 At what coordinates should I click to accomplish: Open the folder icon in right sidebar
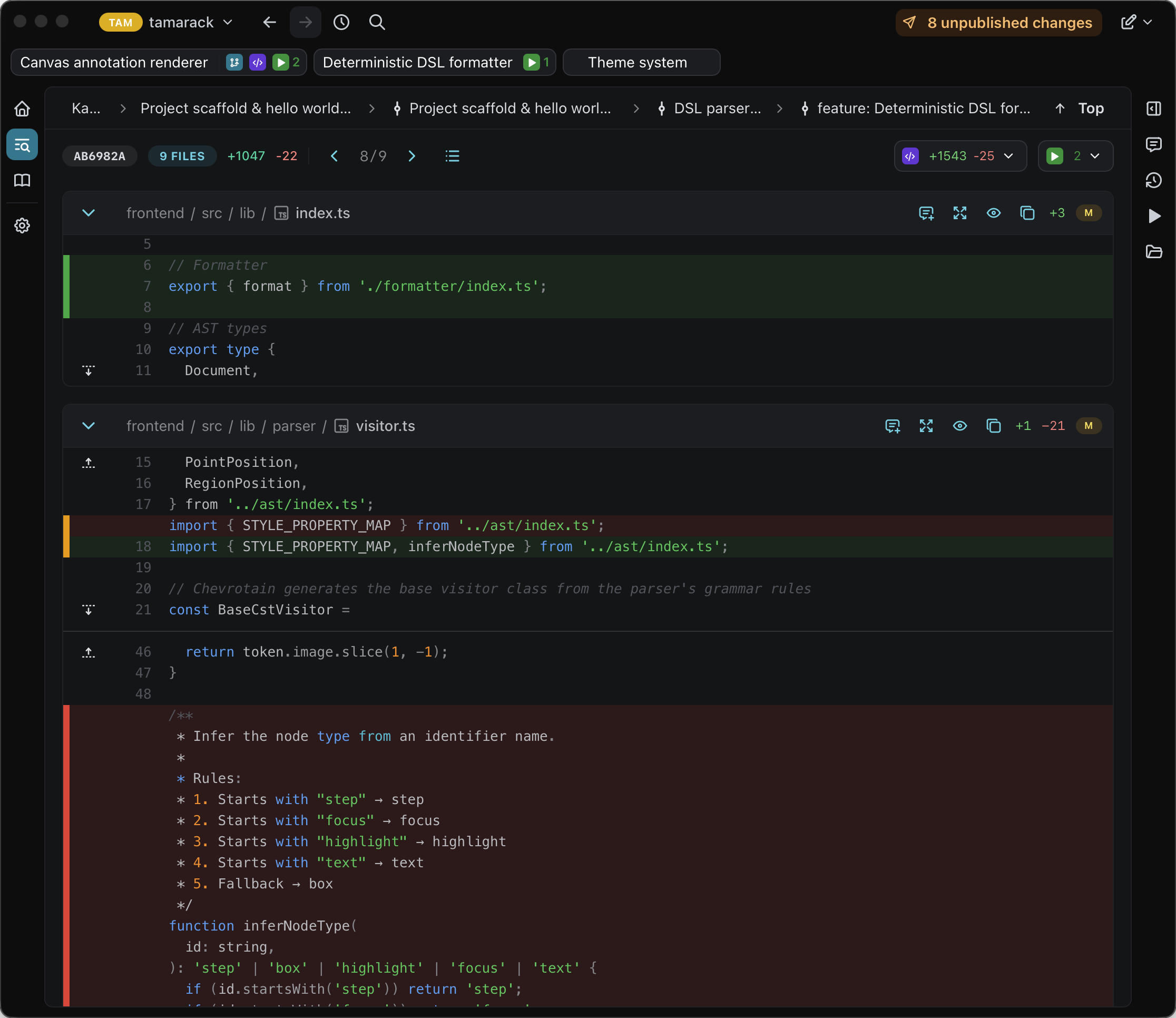click(1153, 252)
